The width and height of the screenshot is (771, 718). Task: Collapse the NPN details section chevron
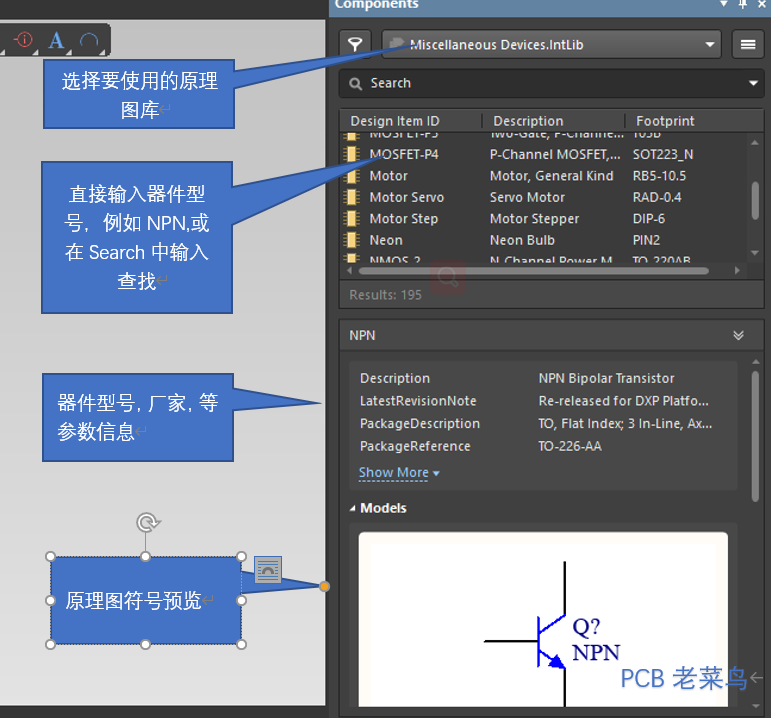738,336
